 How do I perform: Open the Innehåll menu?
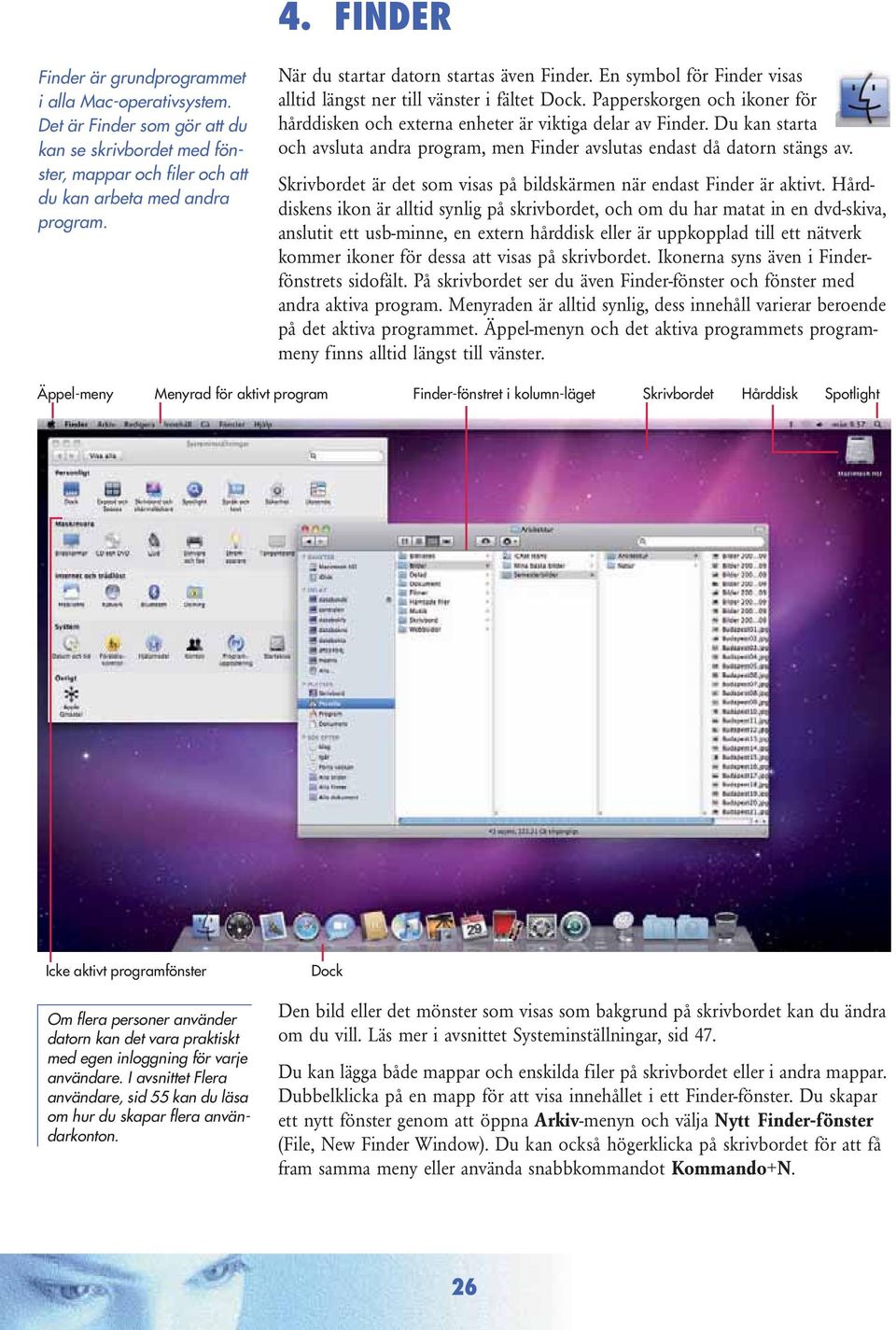click(x=177, y=425)
